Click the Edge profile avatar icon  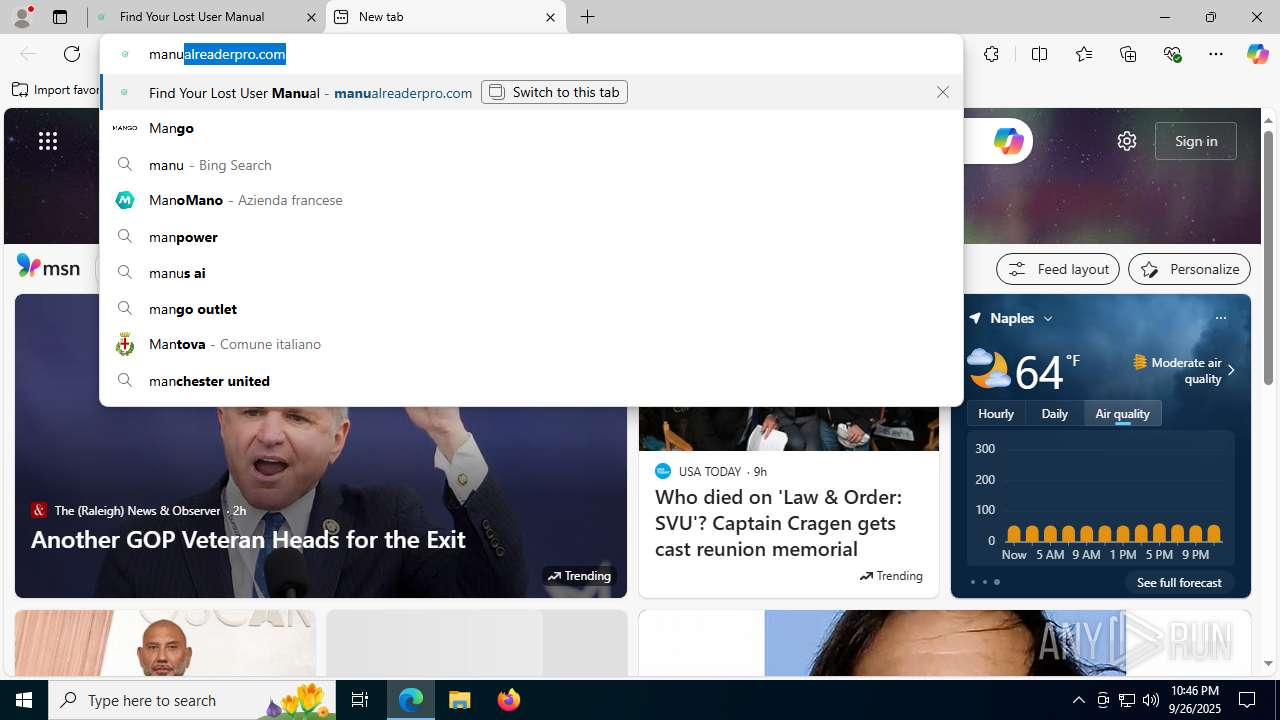coord(22,17)
